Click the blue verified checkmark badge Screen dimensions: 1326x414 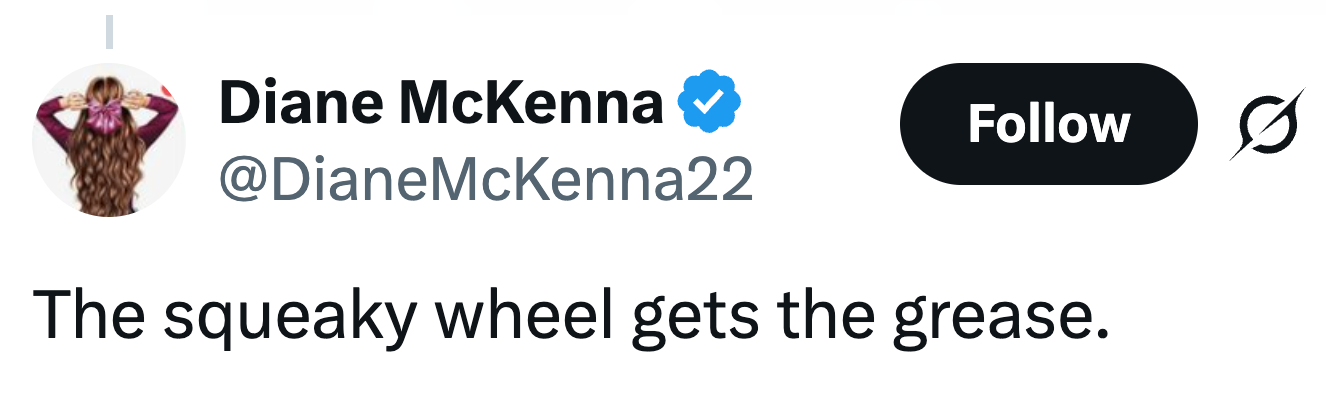tap(709, 102)
